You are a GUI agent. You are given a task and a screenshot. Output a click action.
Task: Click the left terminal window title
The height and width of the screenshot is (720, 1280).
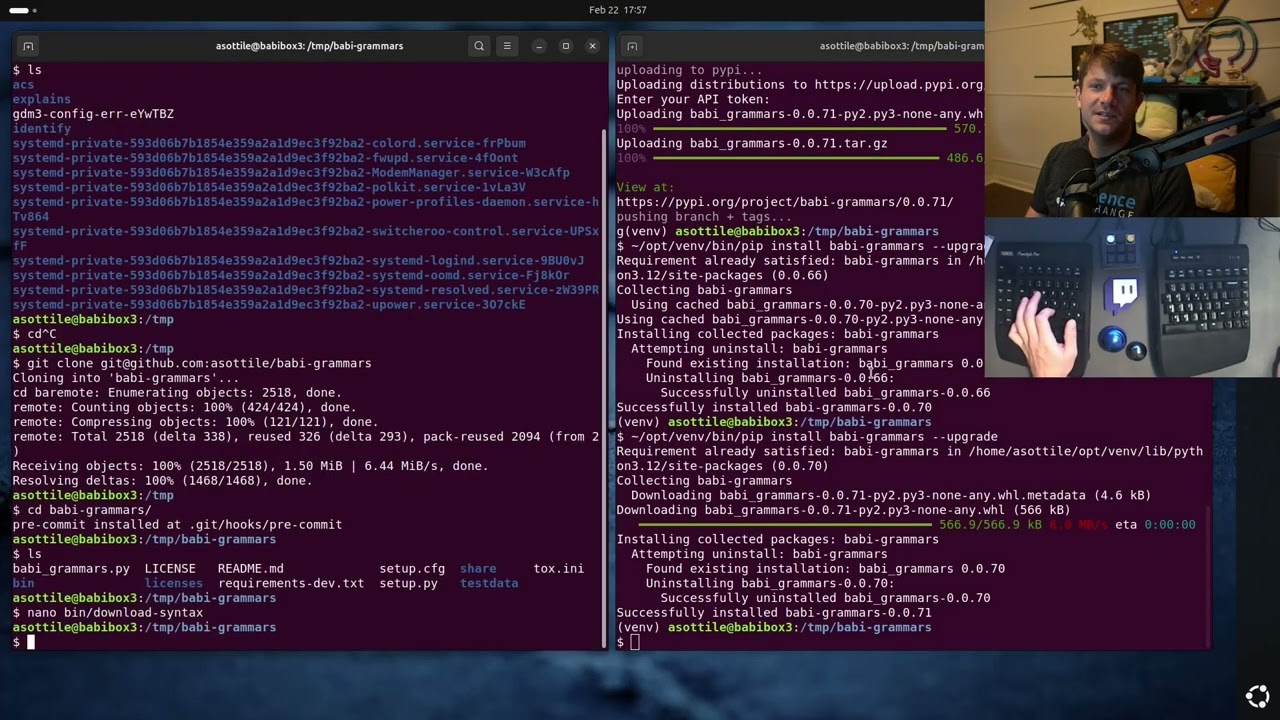point(309,46)
